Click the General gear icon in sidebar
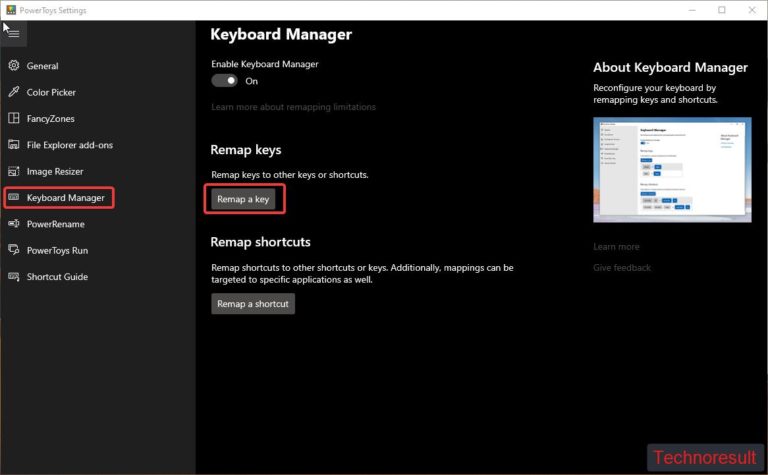Viewport: 768px width, 475px height. 14,66
